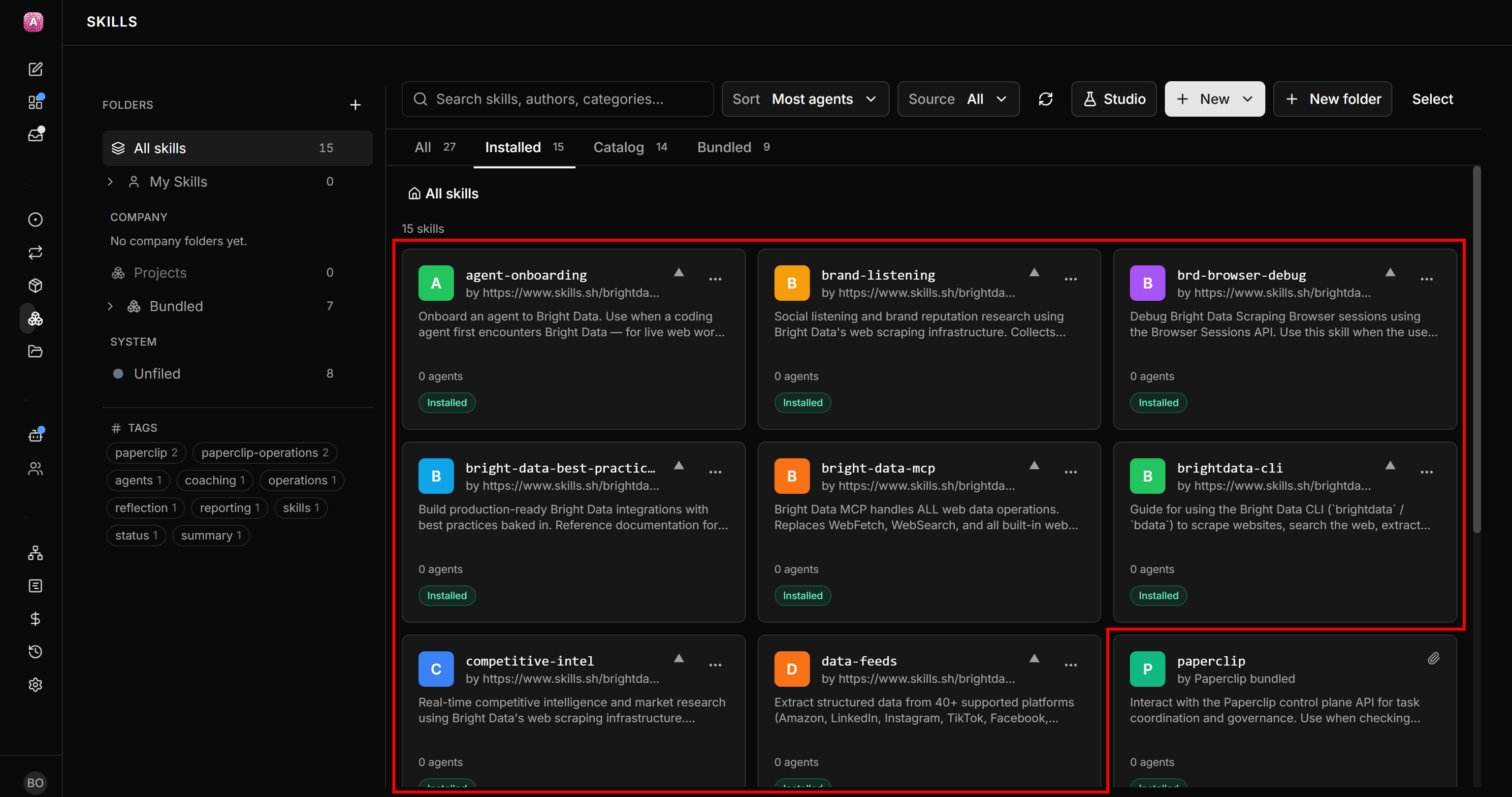1512x797 pixels.
Task: Switch to the Bundled 9 tab
Action: click(x=733, y=147)
